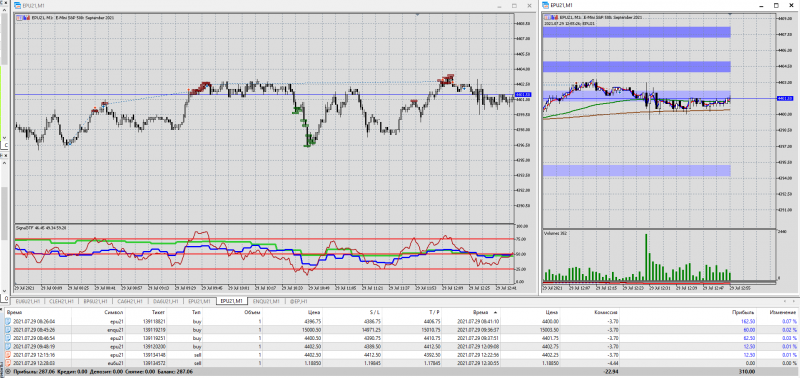Click the buy trade icon for enqu21 ticket 139119219
This screenshot has width=800, height=378.
pos(8,330)
